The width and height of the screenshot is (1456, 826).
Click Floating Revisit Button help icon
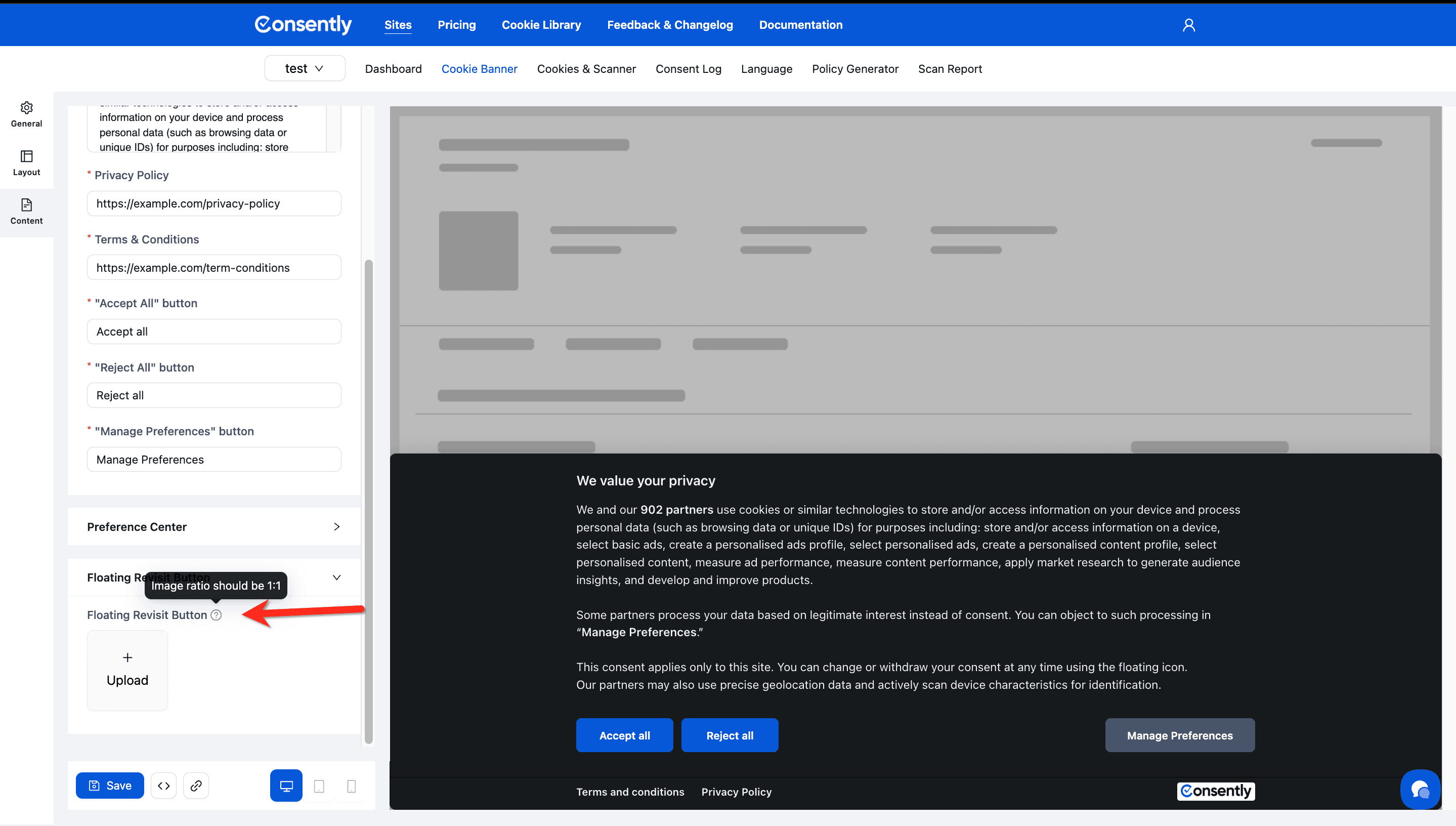tap(216, 615)
